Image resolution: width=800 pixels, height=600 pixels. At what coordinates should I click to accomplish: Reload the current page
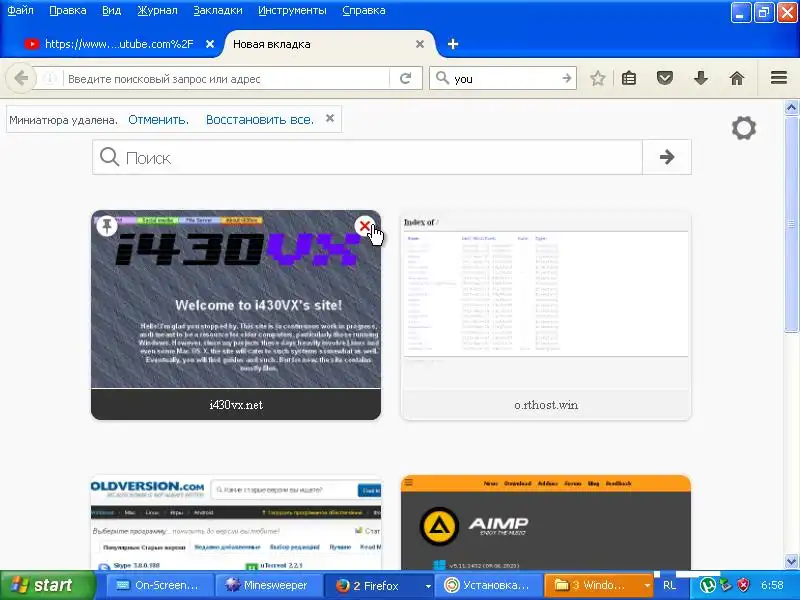(406, 79)
